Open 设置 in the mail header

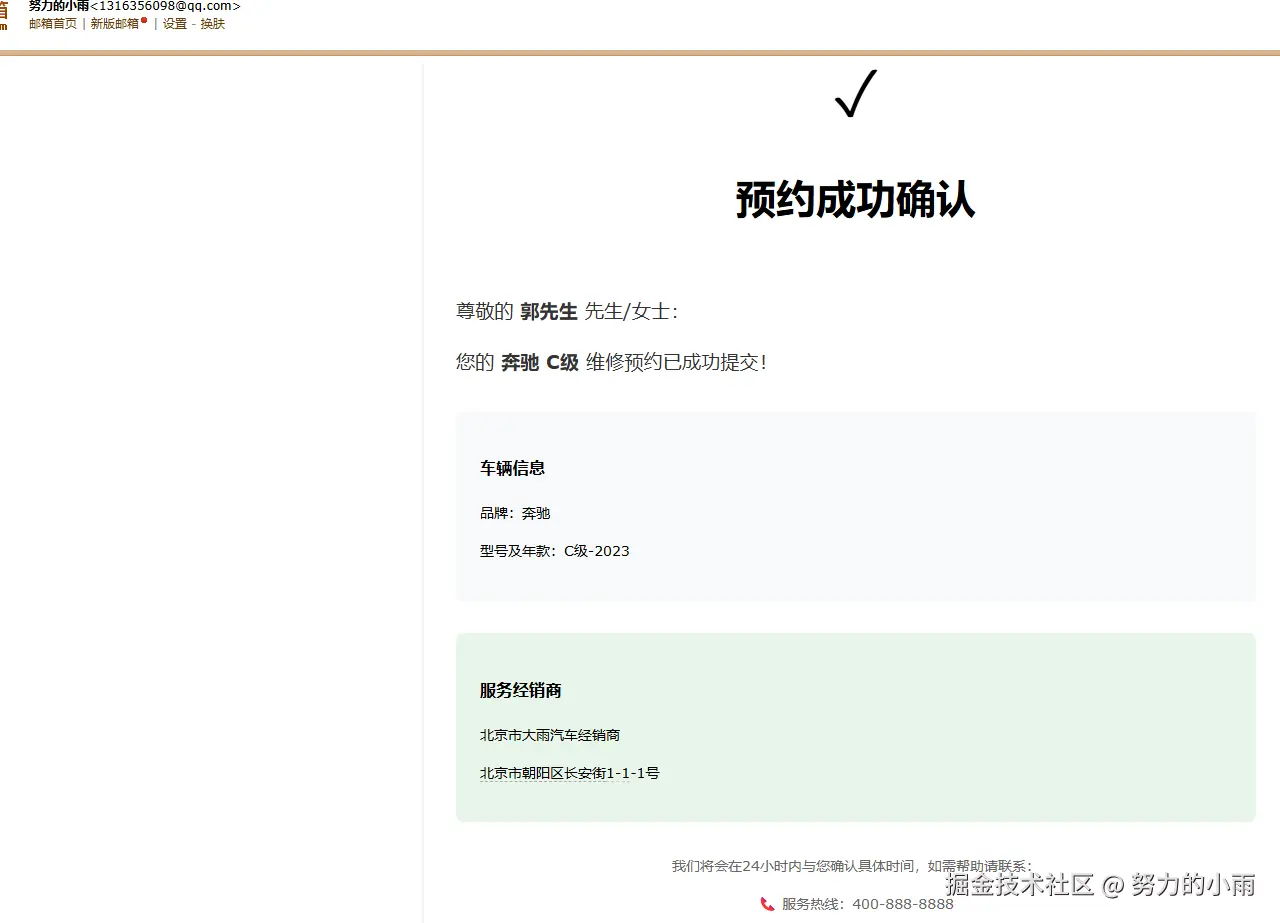175,24
